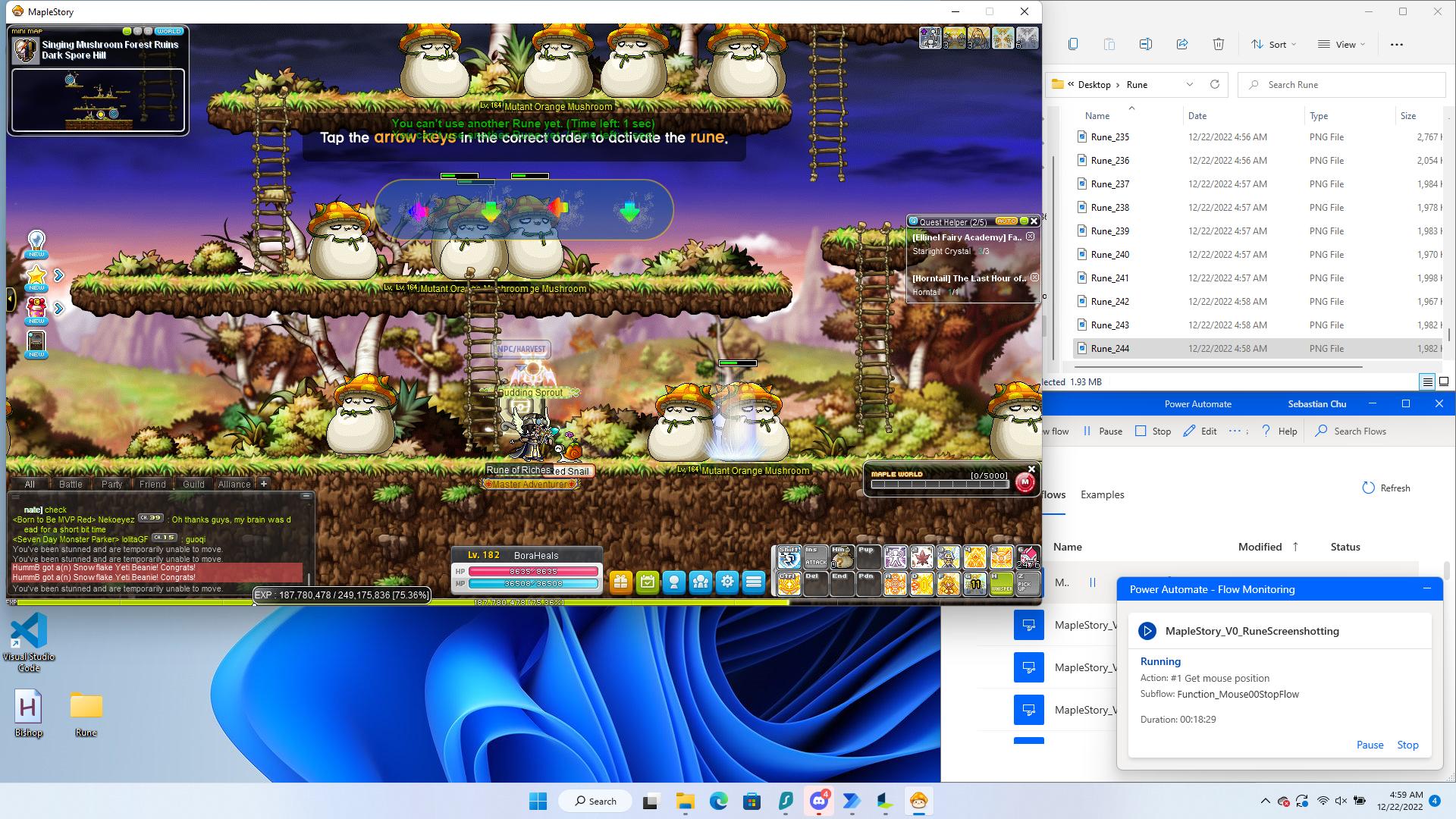
Task: Toggle the AUTO button in Quest Helper
Action: [1006, 221]
